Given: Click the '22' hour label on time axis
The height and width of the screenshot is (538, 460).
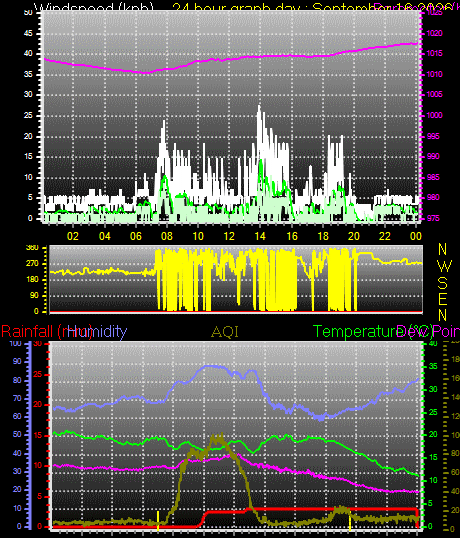Looking at the screenshot, I should [x=385, y=236].
